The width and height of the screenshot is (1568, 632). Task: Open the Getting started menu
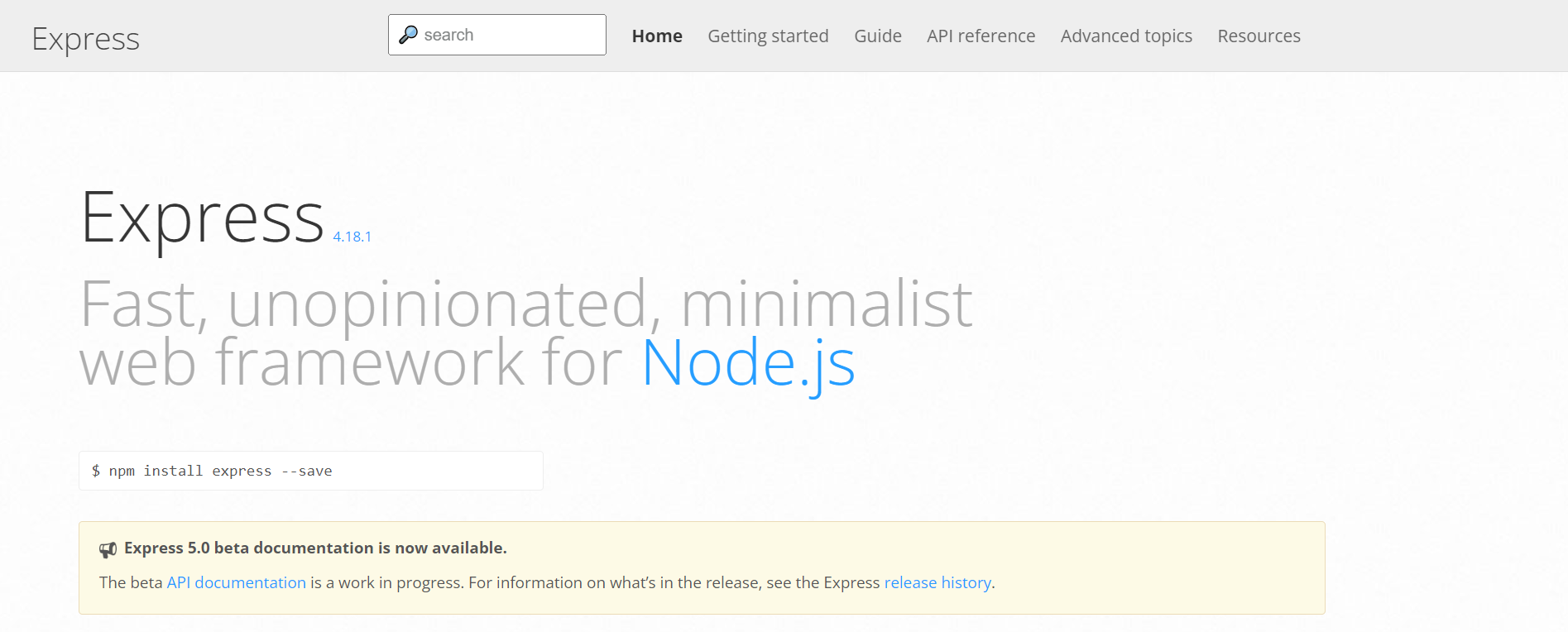tap(768, 36)
